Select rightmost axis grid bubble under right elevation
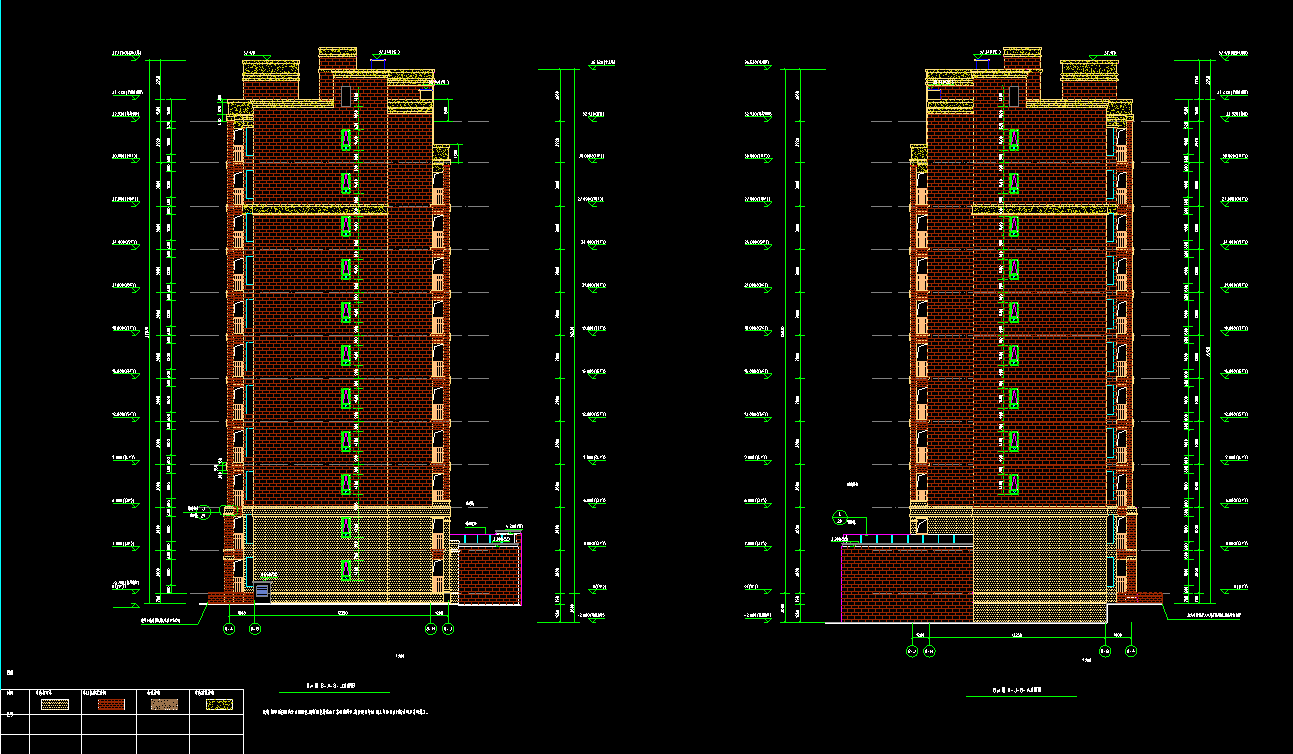The image size is (1293, 754). pos(1132,652)
